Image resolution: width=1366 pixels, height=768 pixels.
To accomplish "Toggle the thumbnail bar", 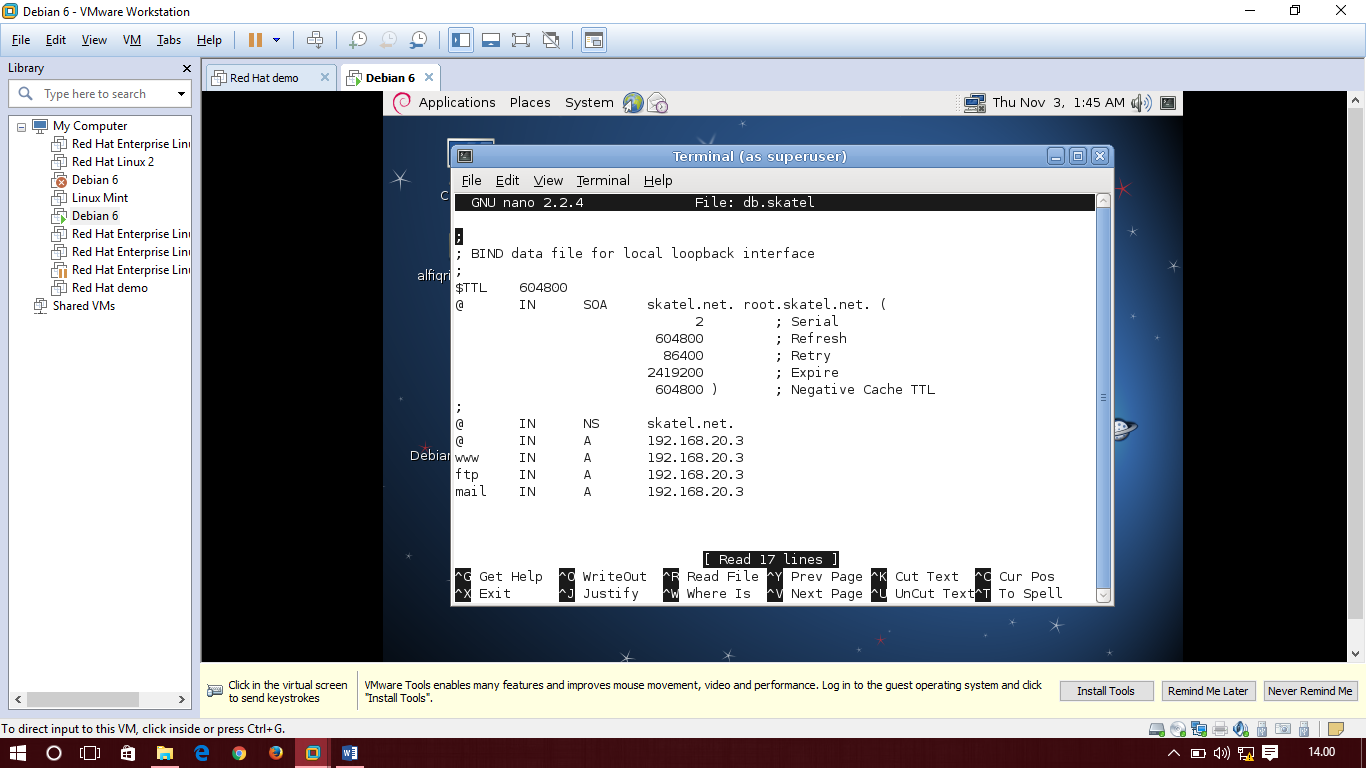I will point(490,40).
